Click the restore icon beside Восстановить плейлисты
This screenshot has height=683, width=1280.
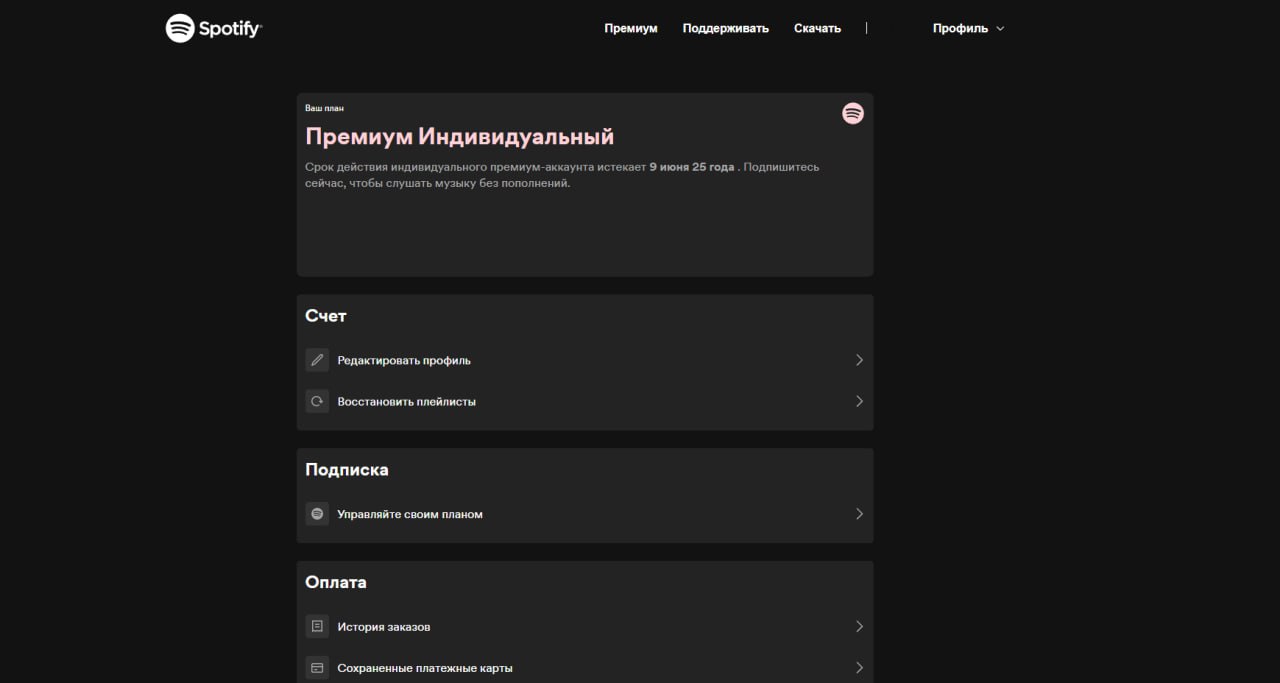[317, 401]
